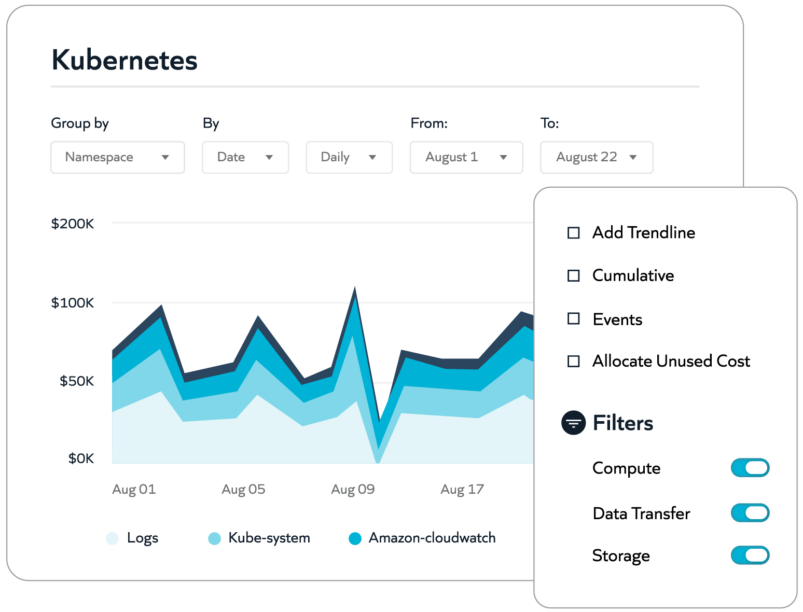Enable Allocate Unused Cost checkbox

(573, 362)
